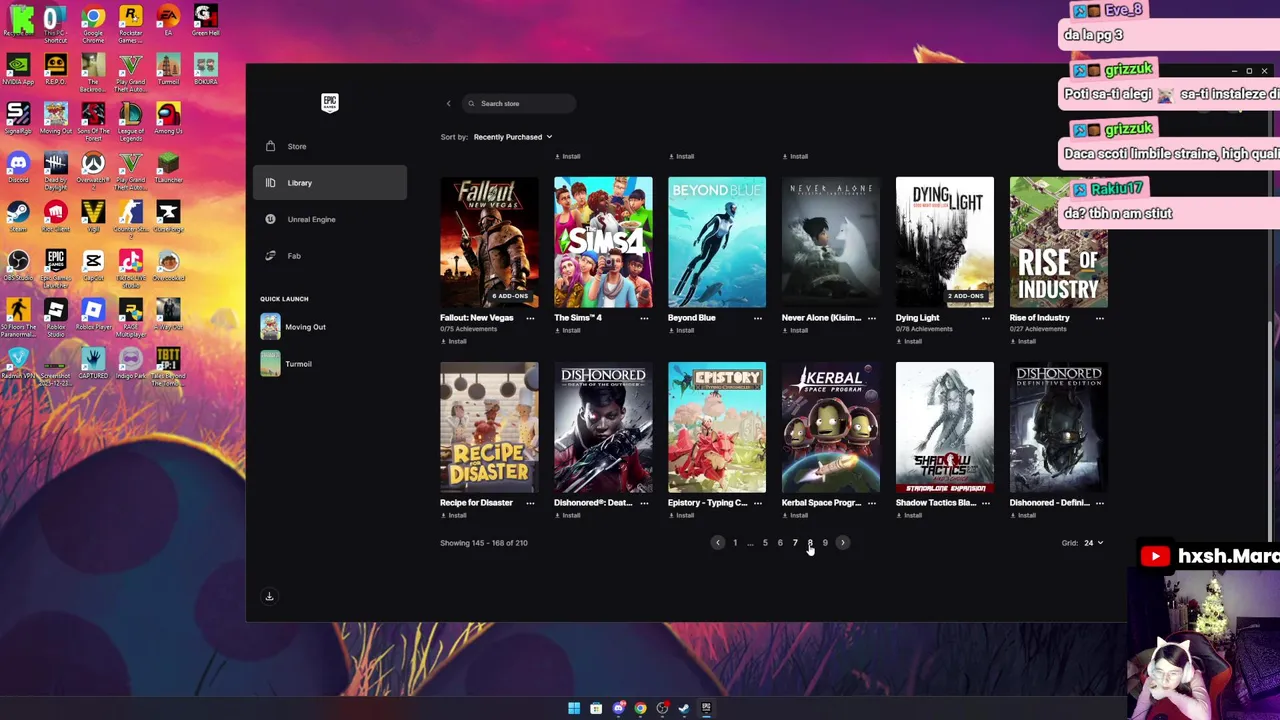Jump to library page 5

click(x=765, y=543)
